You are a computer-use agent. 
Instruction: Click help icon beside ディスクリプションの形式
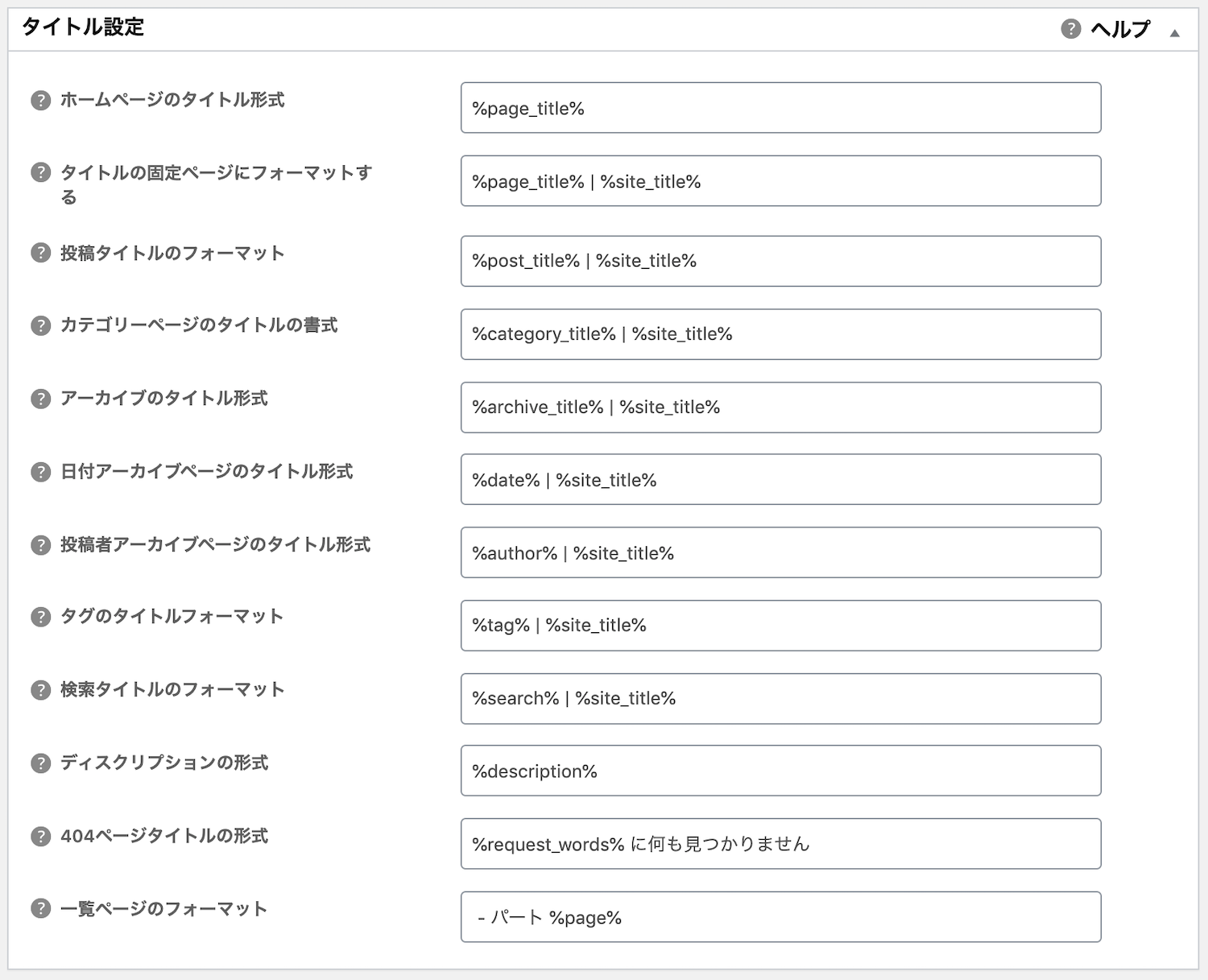click(40, 763)
